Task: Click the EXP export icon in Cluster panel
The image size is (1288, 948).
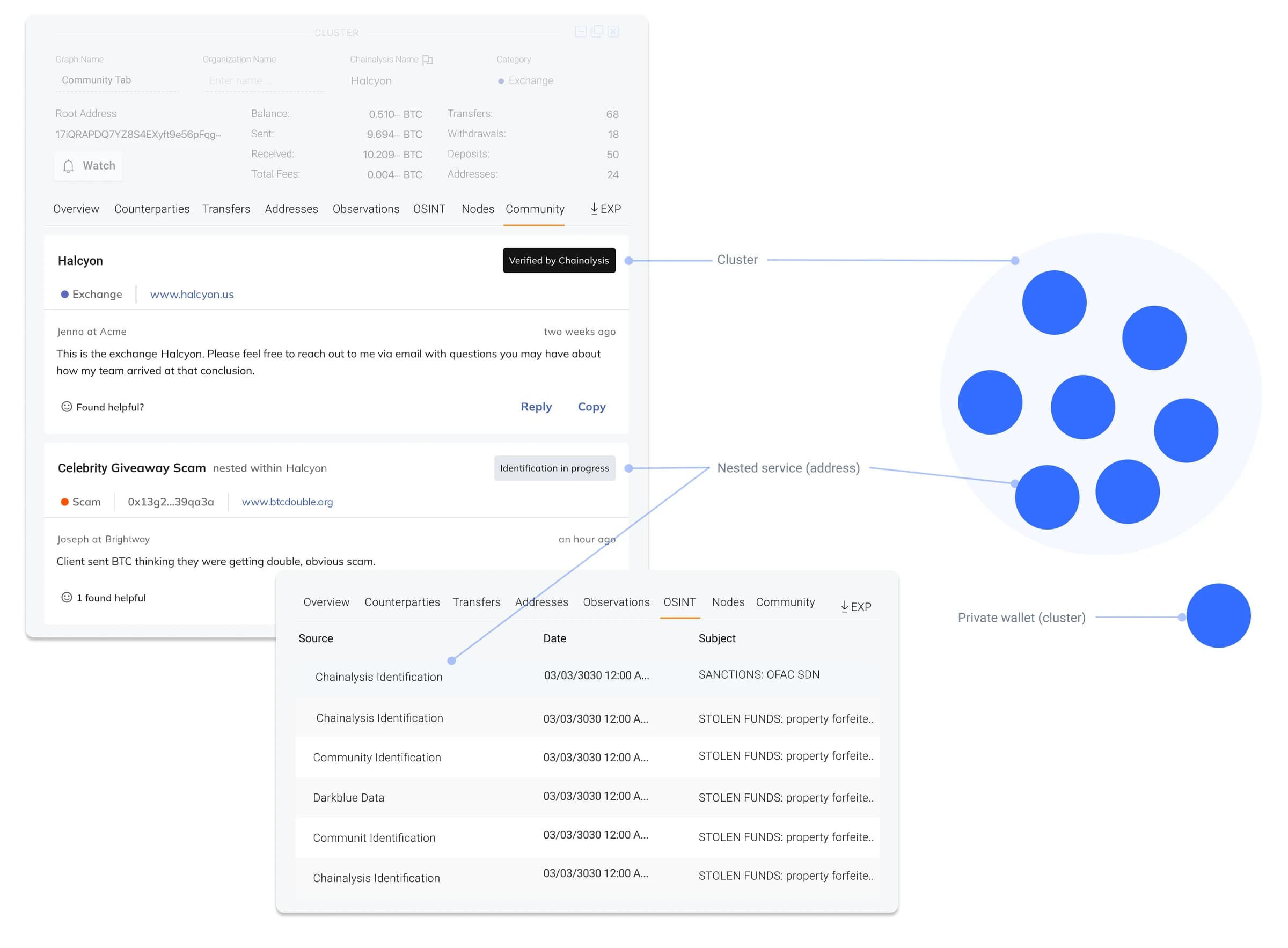Action: click(x=605, y=209)
